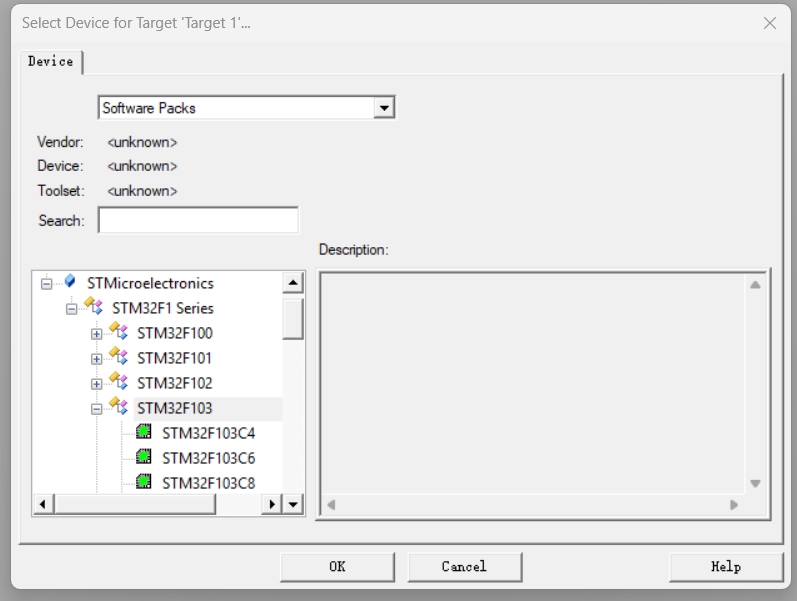Open the Software Packs dropdown
This screenshot has width=797, height=601.
coord(384,108)
